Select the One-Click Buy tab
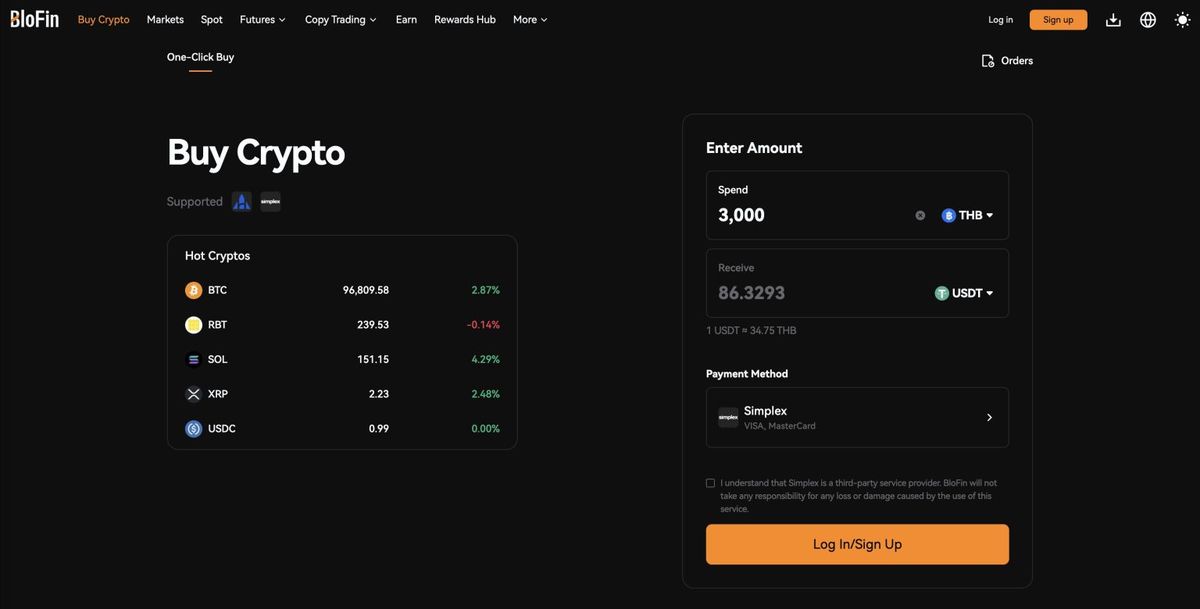The height and width of the screenshot is (609, 1200). click(x=200, y=57)
